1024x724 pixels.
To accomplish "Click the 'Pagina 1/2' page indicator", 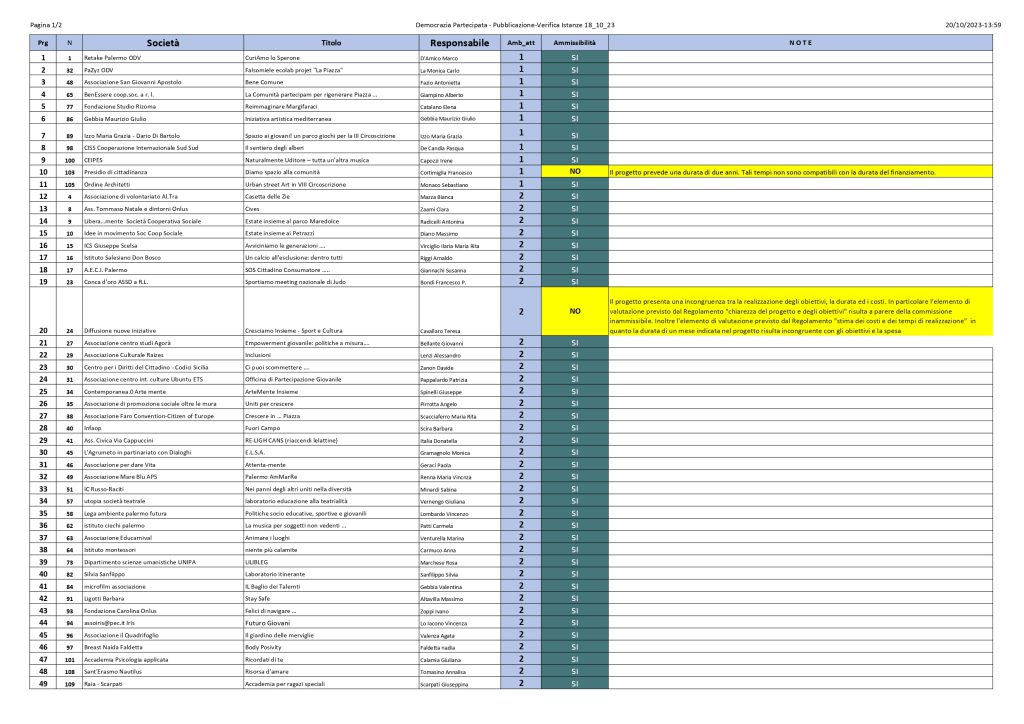I will pos(47,23).
